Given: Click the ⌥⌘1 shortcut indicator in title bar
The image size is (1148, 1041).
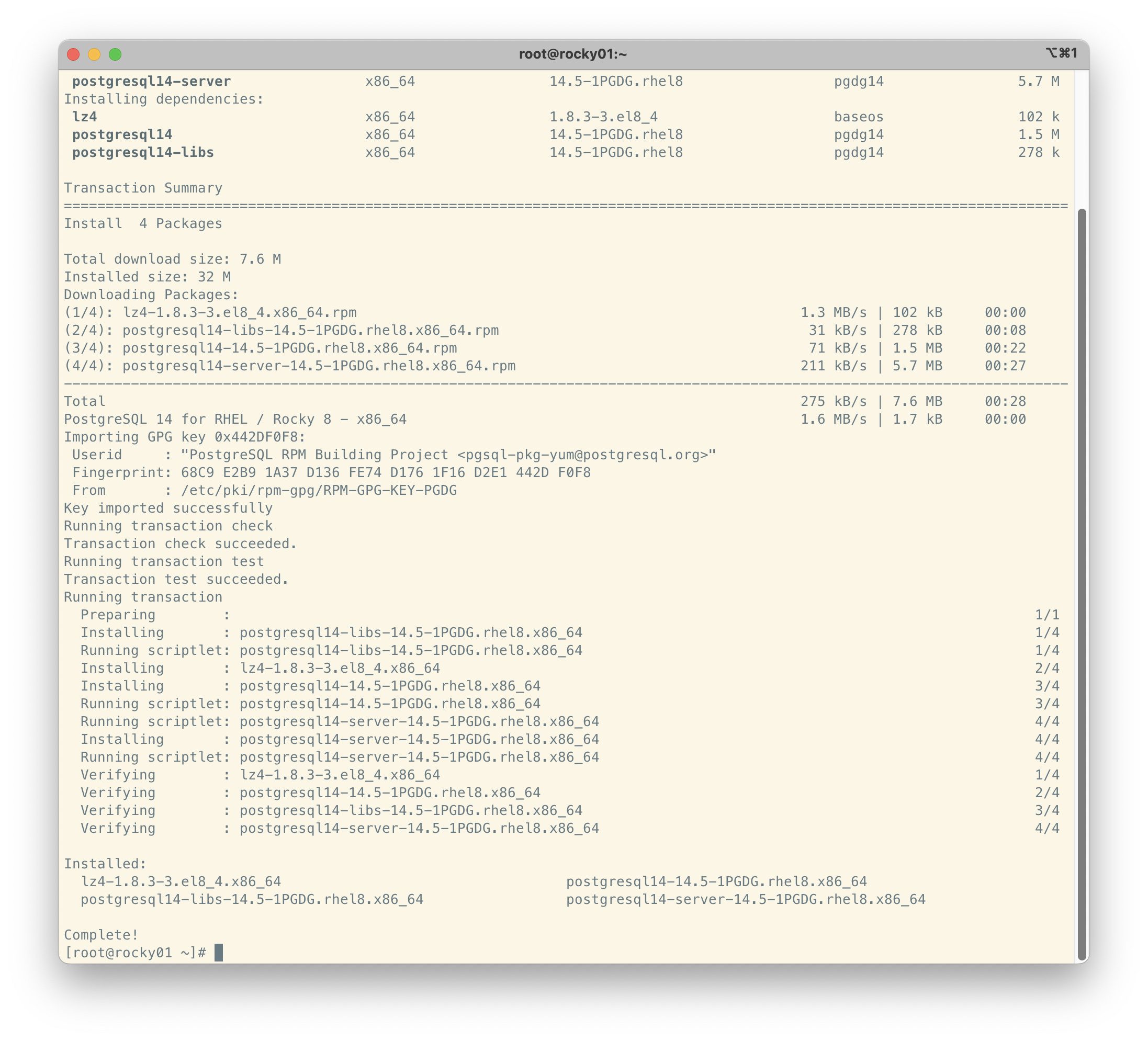Looking at the screenshot, I should point(1061,53).
